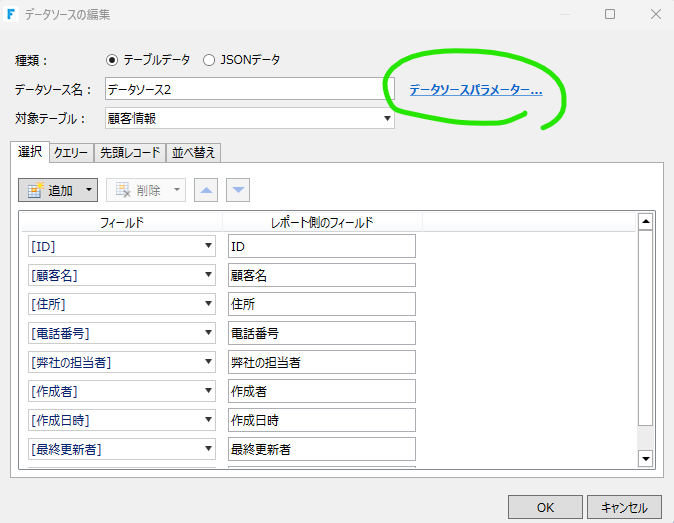The height and width of the screenshot is (523, 674).
Task: Open the データソースパラメーター link
Action: point(475,90)
